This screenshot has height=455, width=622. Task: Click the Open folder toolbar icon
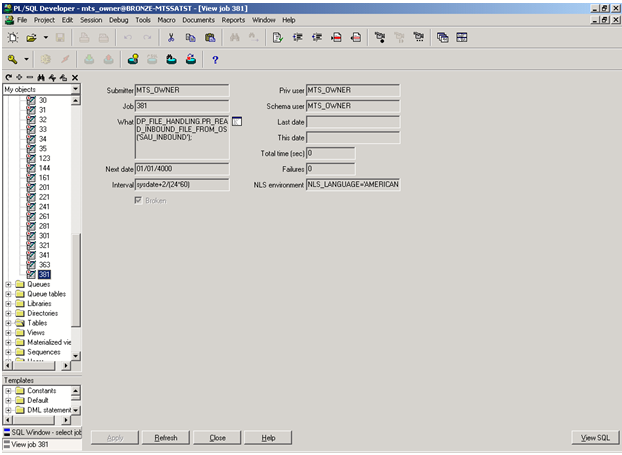coord(31,38)
